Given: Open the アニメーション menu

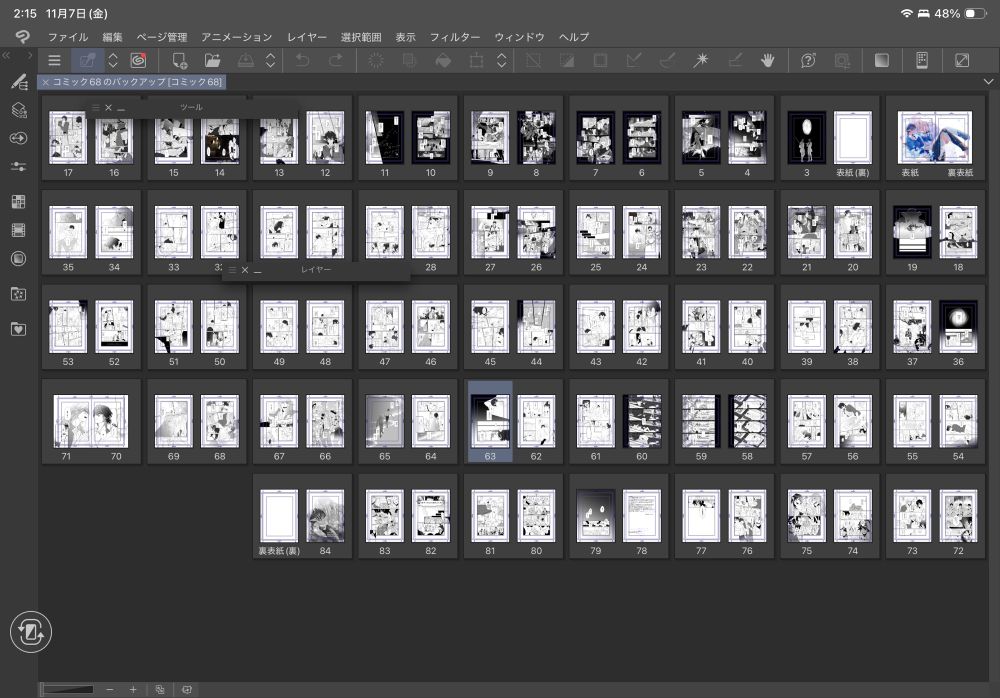Looking at the screenshot, I should [x=237, y=37].
